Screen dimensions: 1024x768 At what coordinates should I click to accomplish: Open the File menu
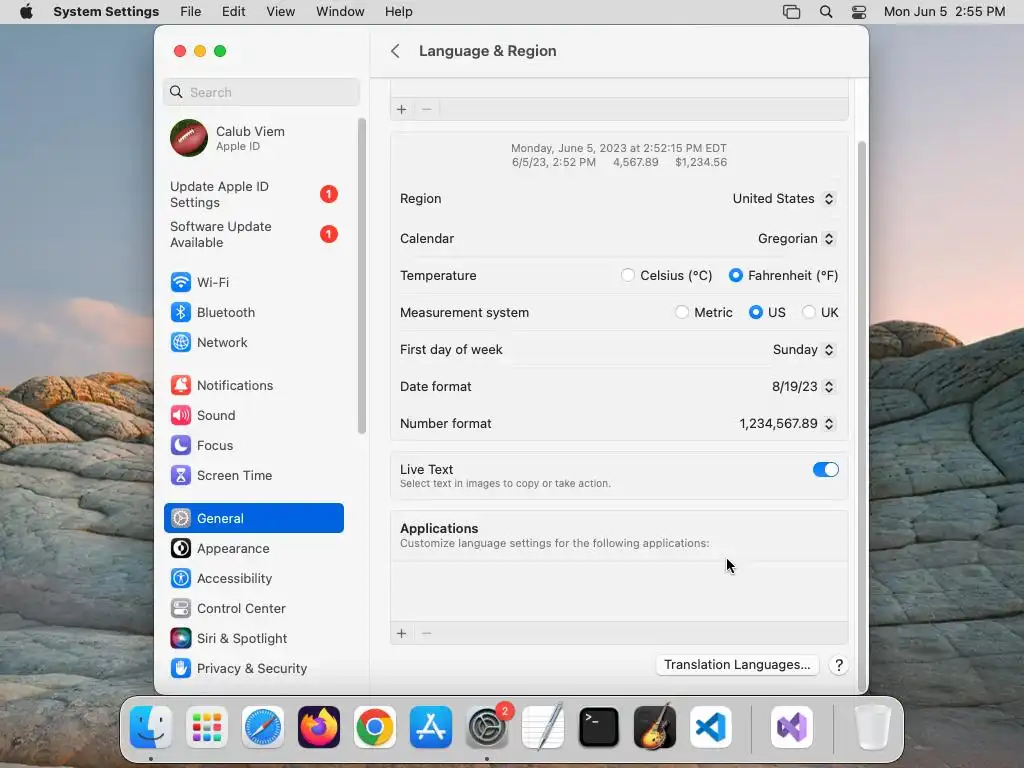[191, 12]
